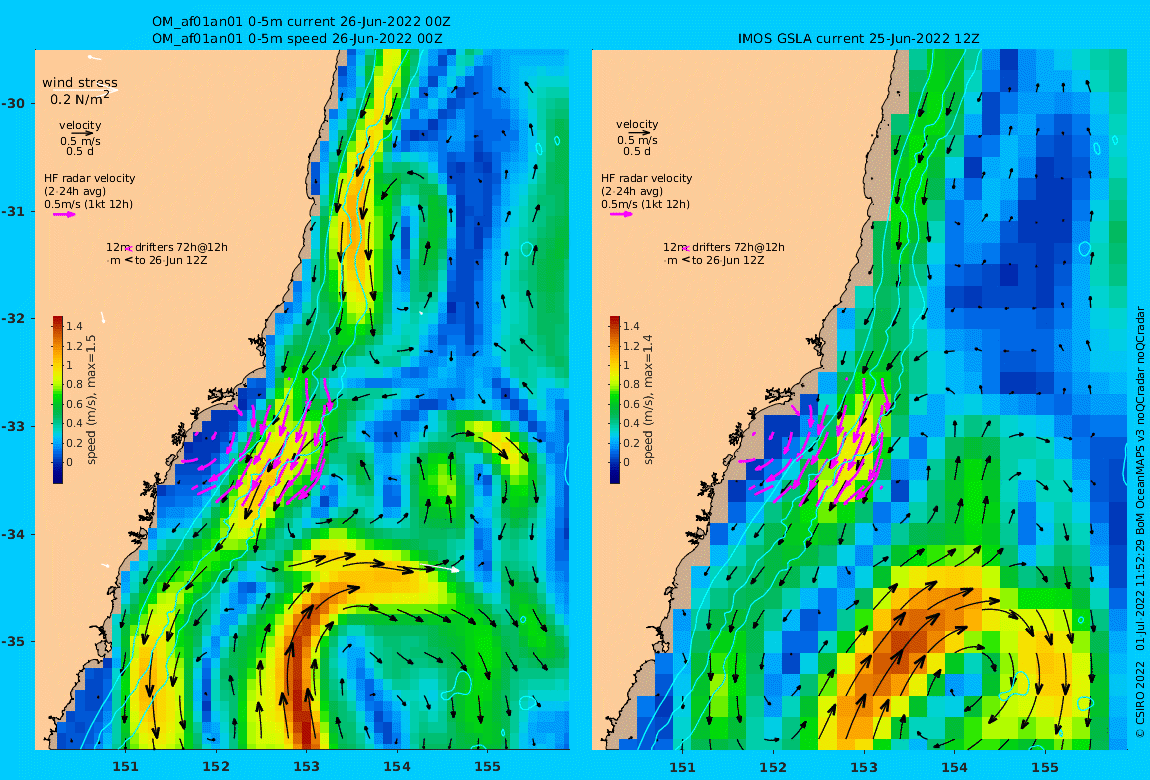Screen dimensions: 1150x780
Task: Click the right map speed colorbar
Action: [615, 400]
